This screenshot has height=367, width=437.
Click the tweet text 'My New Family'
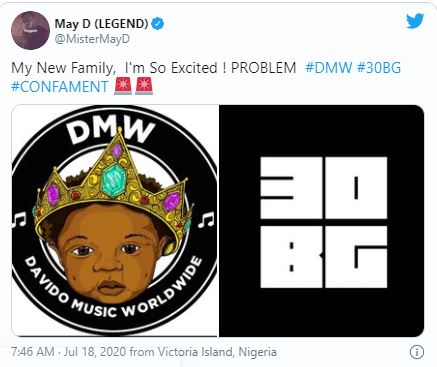62,68
